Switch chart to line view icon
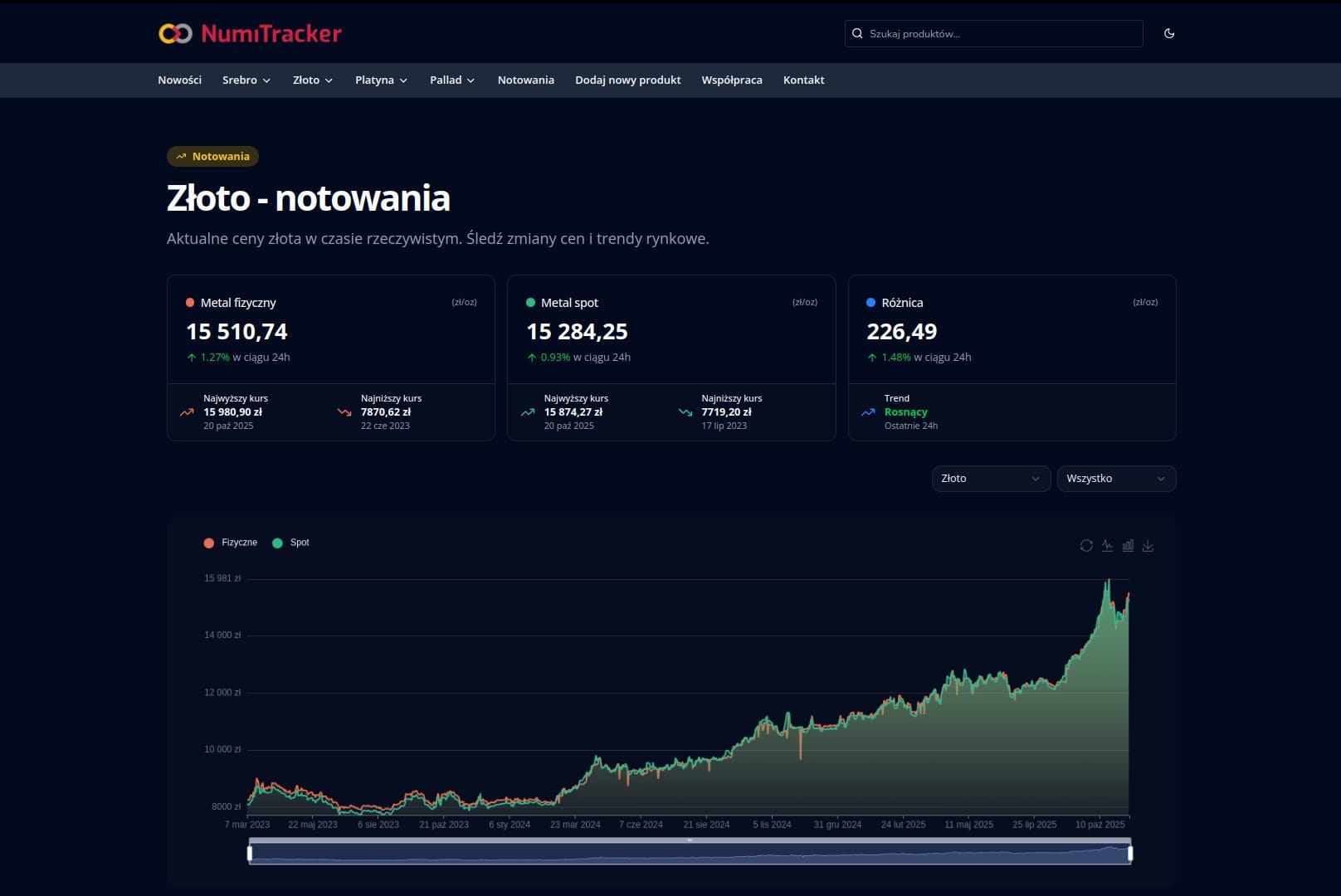Viewport: 1341px width, 896px height. click(1107, 546)
